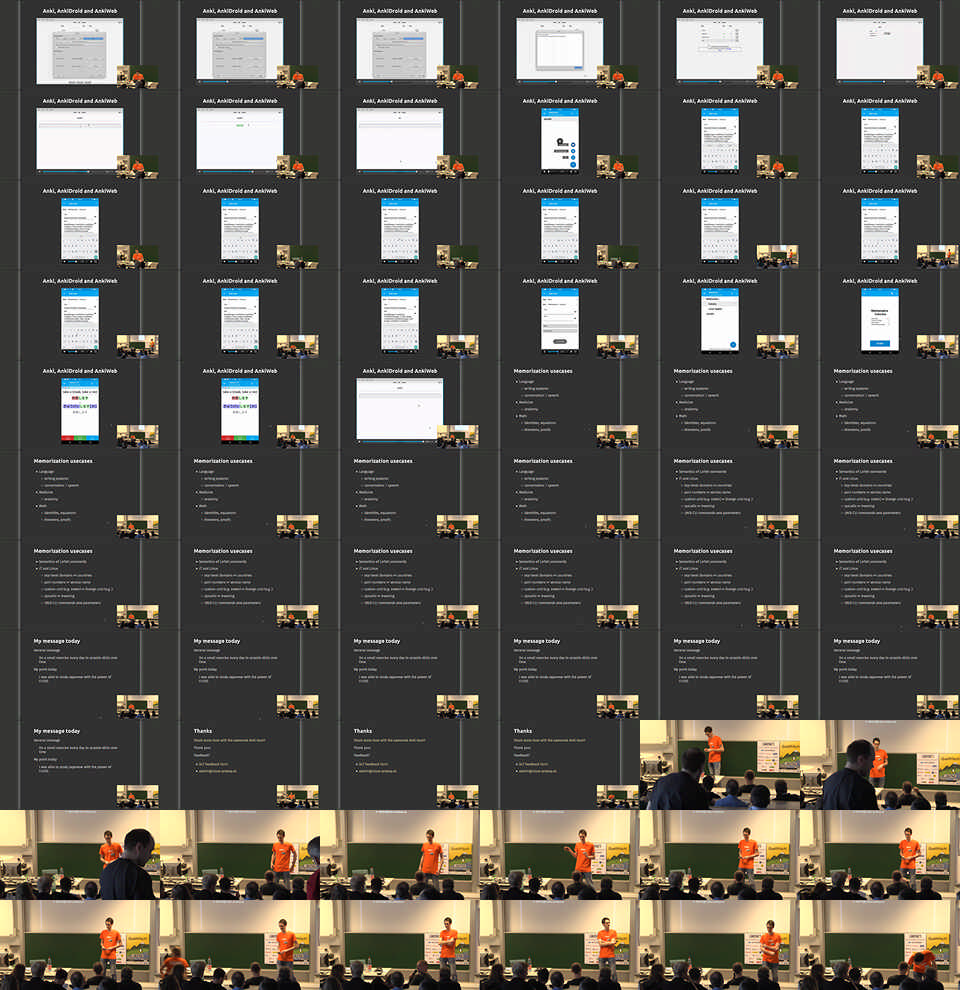
Task: Pick the phone frame showing a form without a keyboard
Action: pos(560,315)
